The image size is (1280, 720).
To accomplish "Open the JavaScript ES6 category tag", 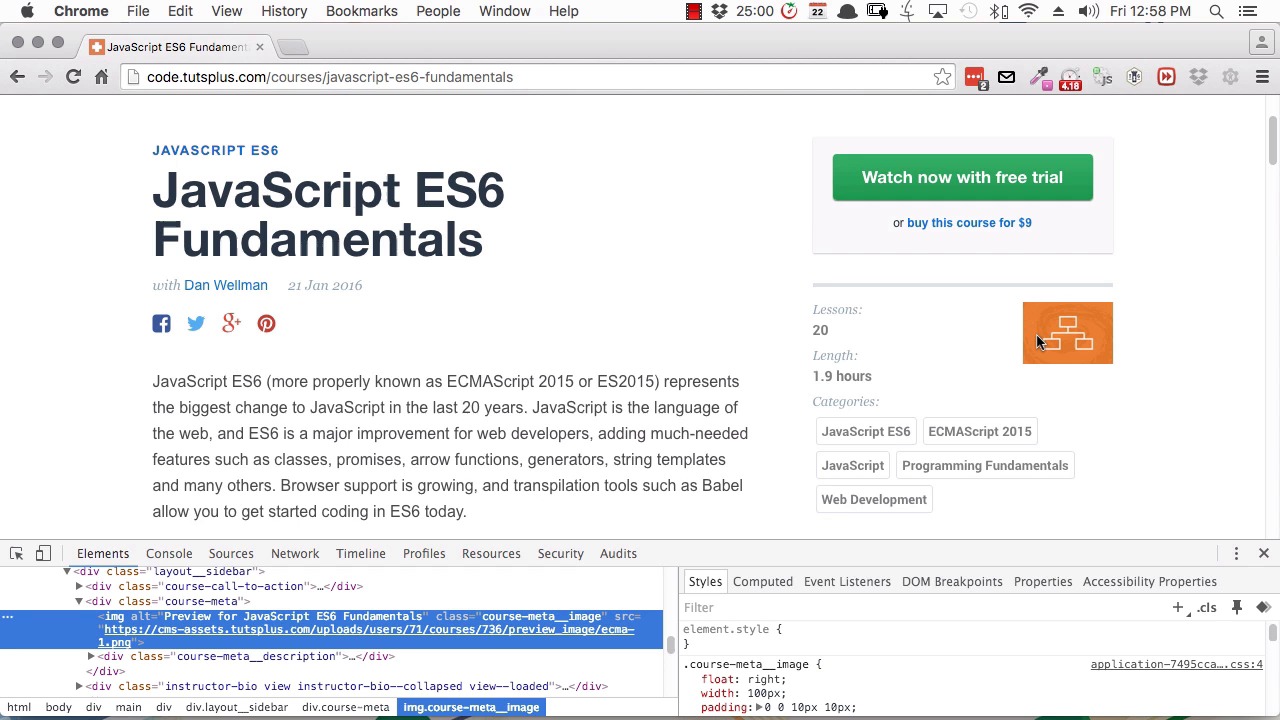I will coord(866,431).
